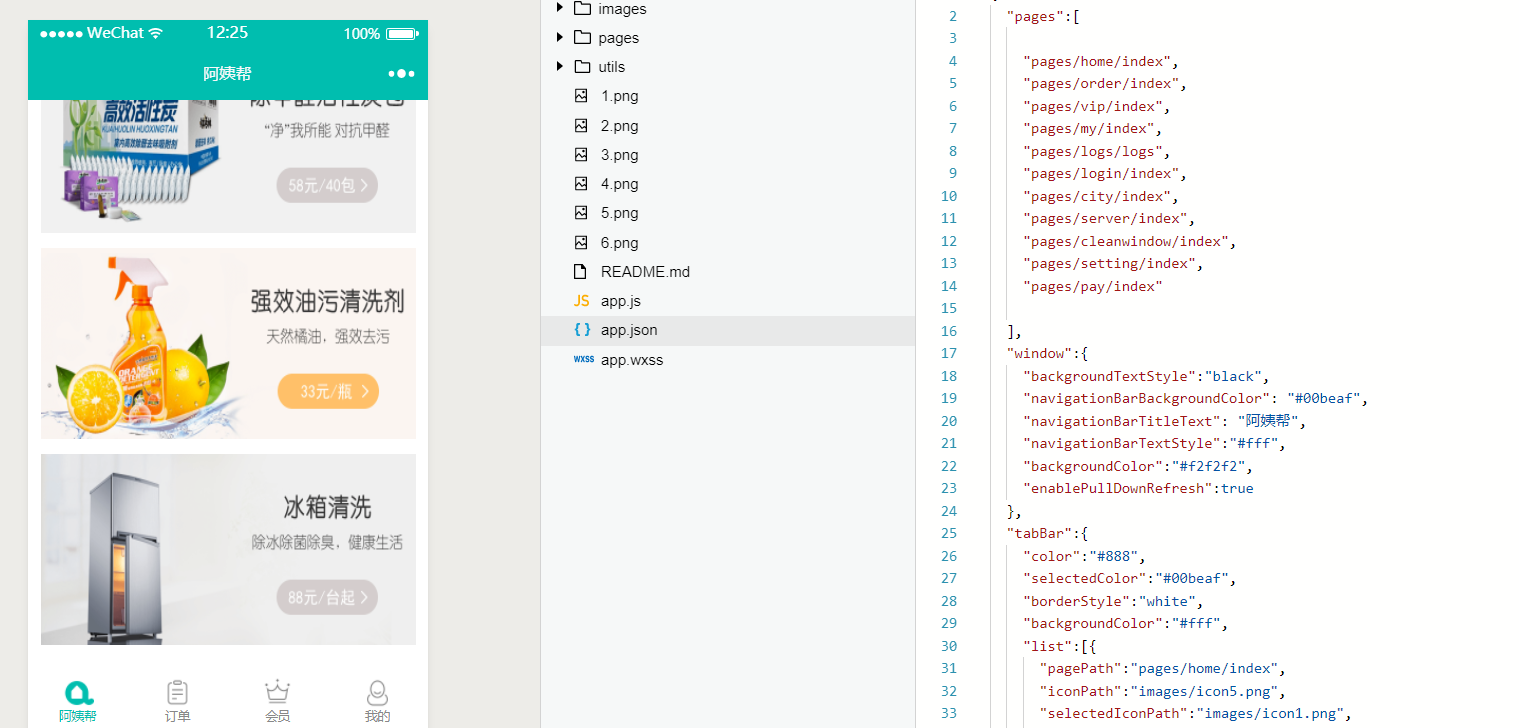Click the "pages/cleanwindow/index" code line

click(x=1129, y=241)
